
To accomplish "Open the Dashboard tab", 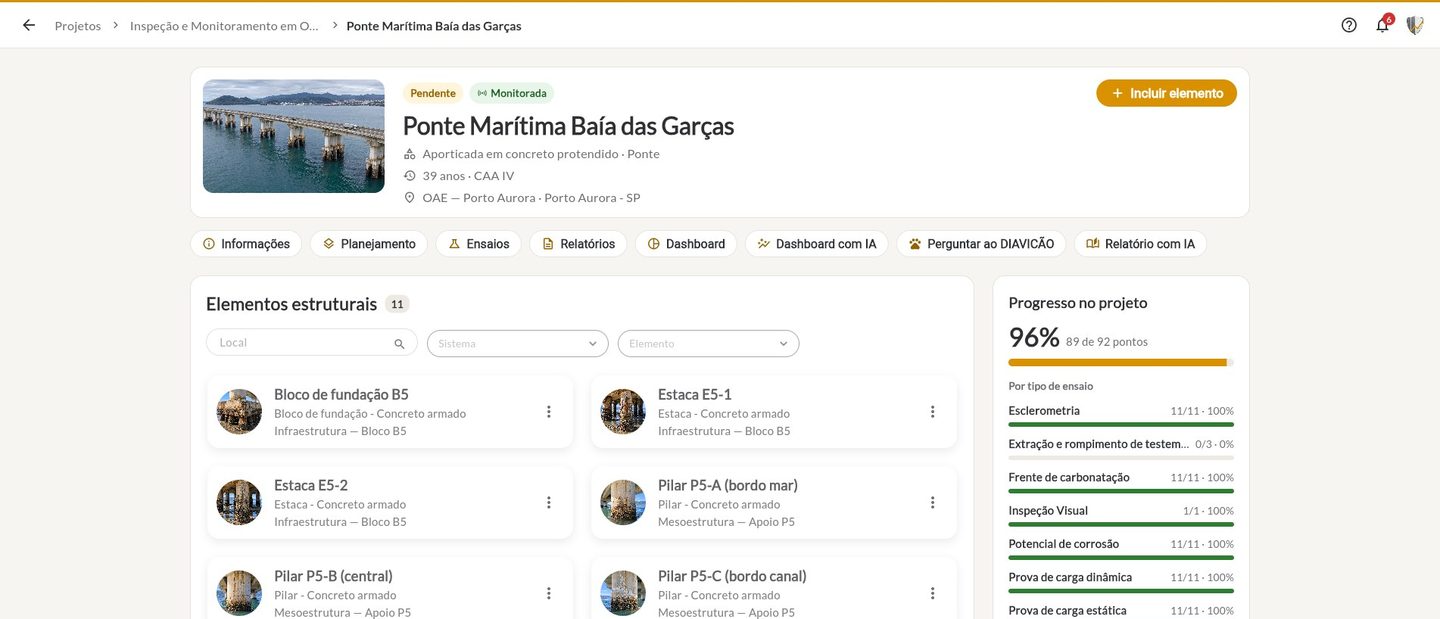I will (686, 244).
